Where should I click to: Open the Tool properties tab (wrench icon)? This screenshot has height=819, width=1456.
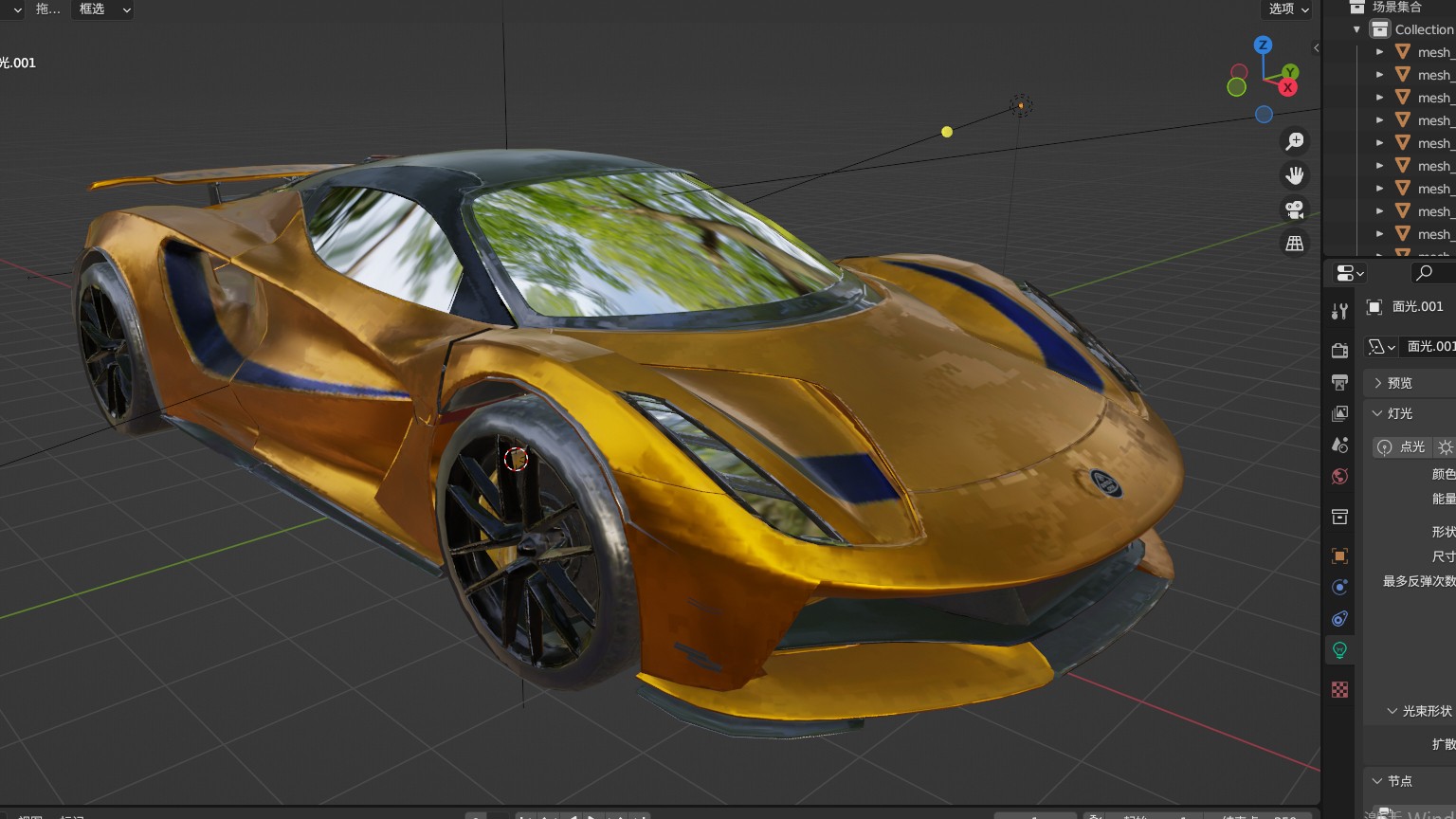[x=1339, y=311]
